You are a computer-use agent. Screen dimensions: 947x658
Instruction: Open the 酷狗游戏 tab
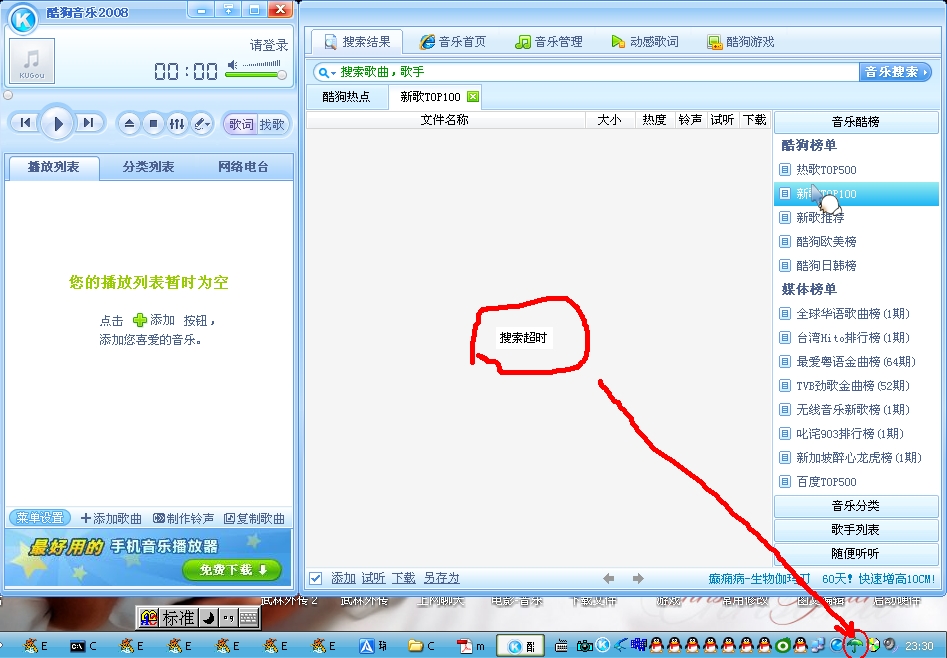point(741,42)
